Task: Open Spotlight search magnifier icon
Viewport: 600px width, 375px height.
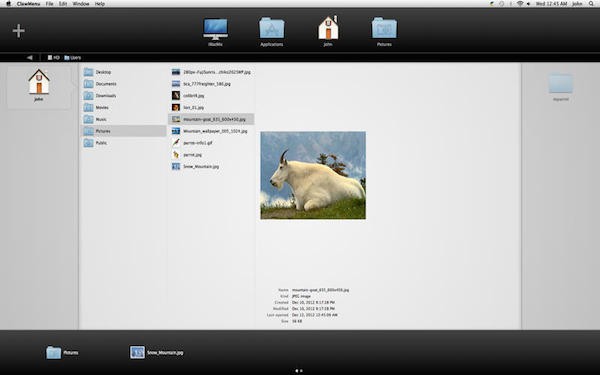Action: pyautogui.click(x=592, y=4)
